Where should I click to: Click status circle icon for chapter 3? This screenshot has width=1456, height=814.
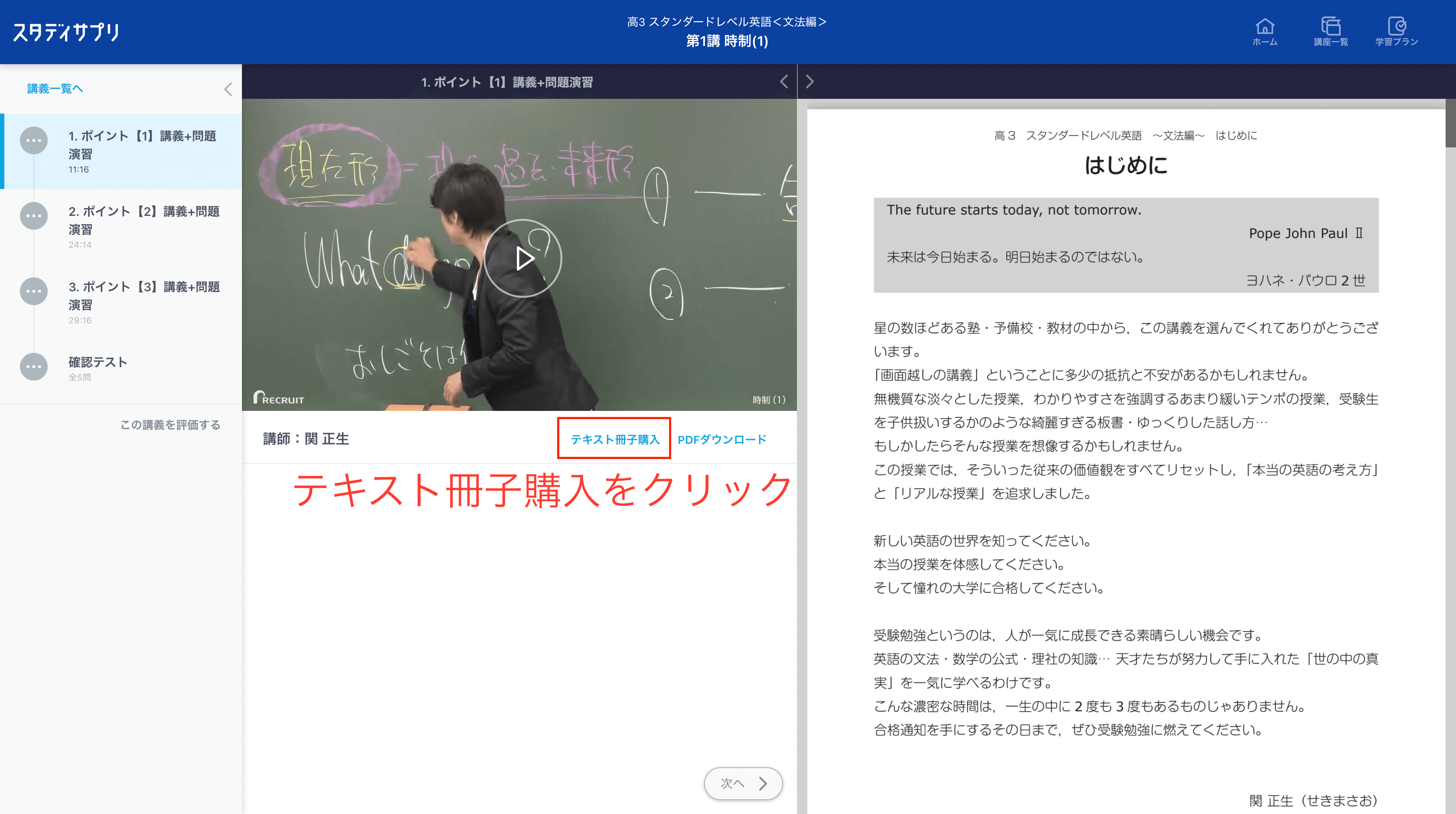33,291
